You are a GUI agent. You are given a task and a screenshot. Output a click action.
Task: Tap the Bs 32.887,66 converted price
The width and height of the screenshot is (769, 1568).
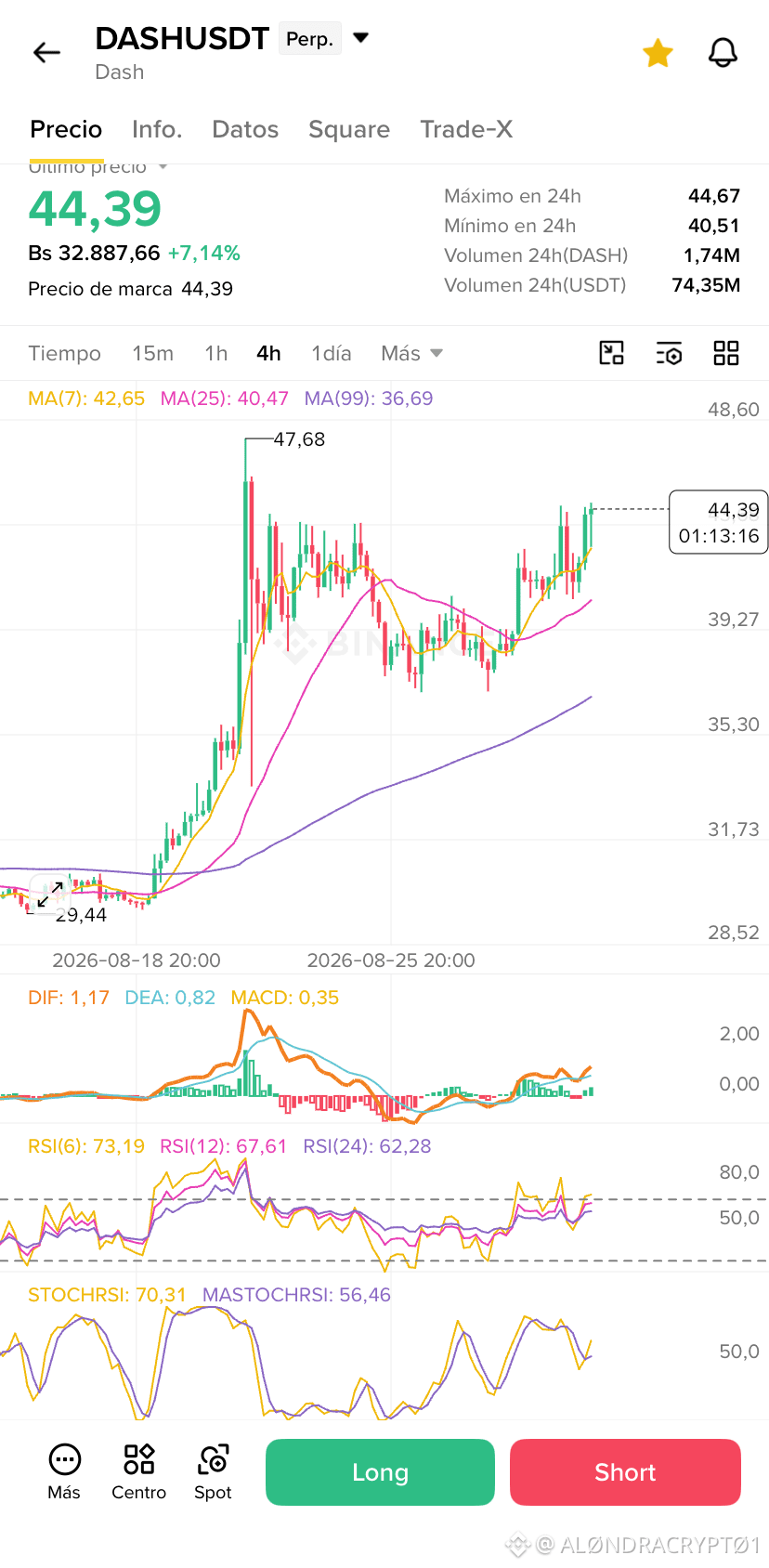tap(94, 253)
